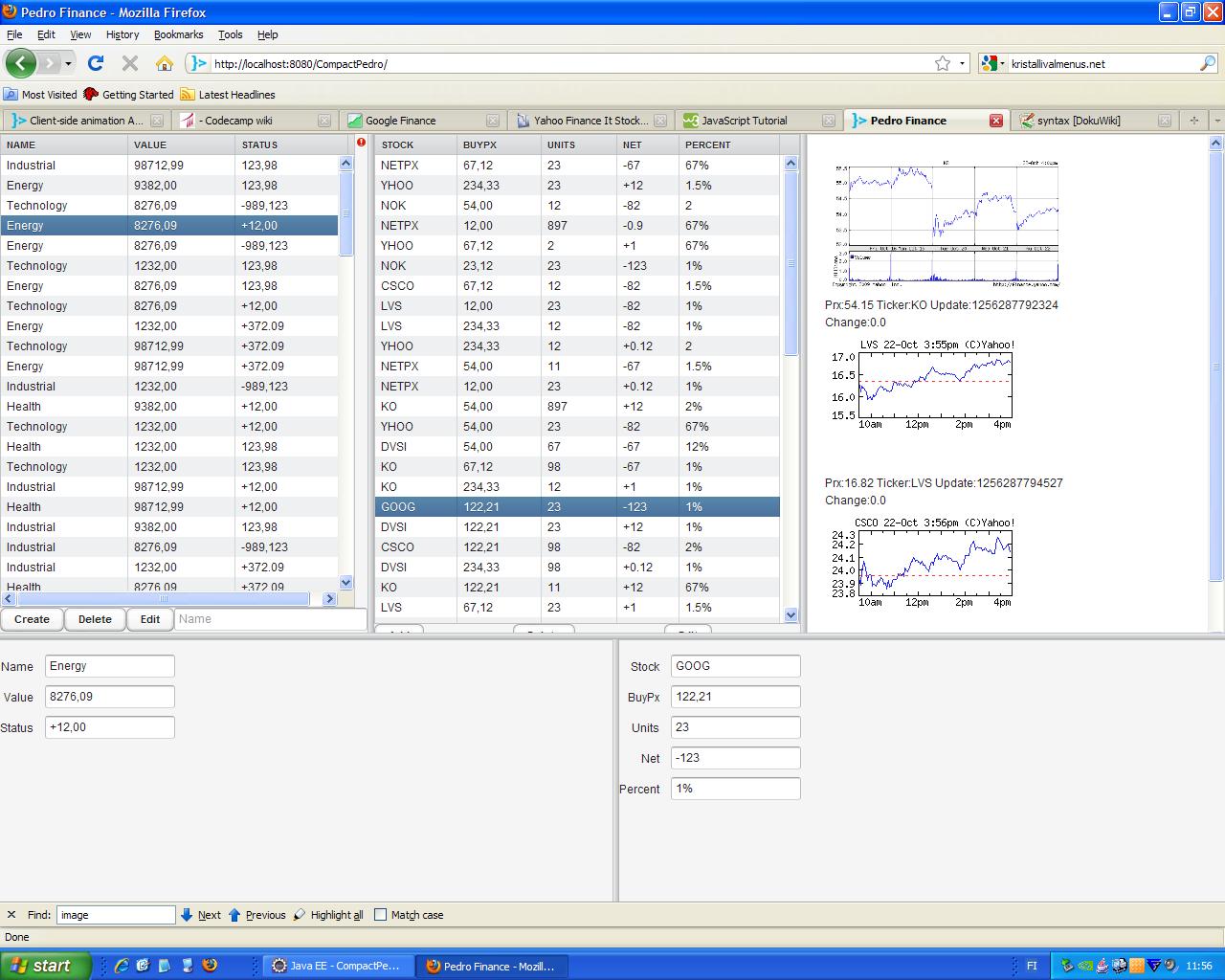Click the Delete button below the table
The image size is (1225, 980).
pyautogui.click(x=95, y=619)
